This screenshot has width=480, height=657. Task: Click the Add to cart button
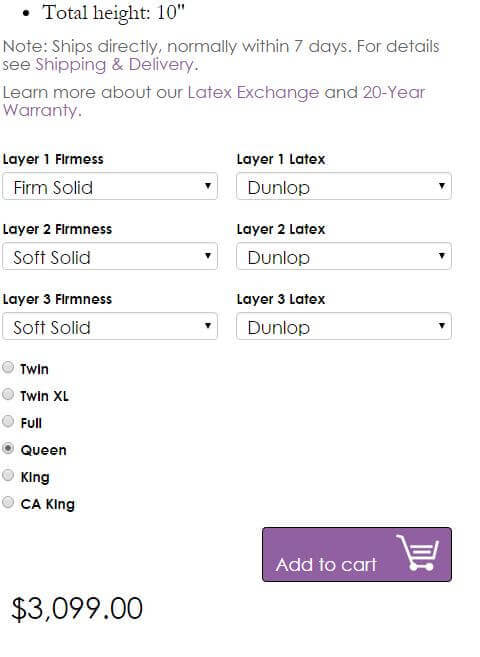click(x=357, y=554)
